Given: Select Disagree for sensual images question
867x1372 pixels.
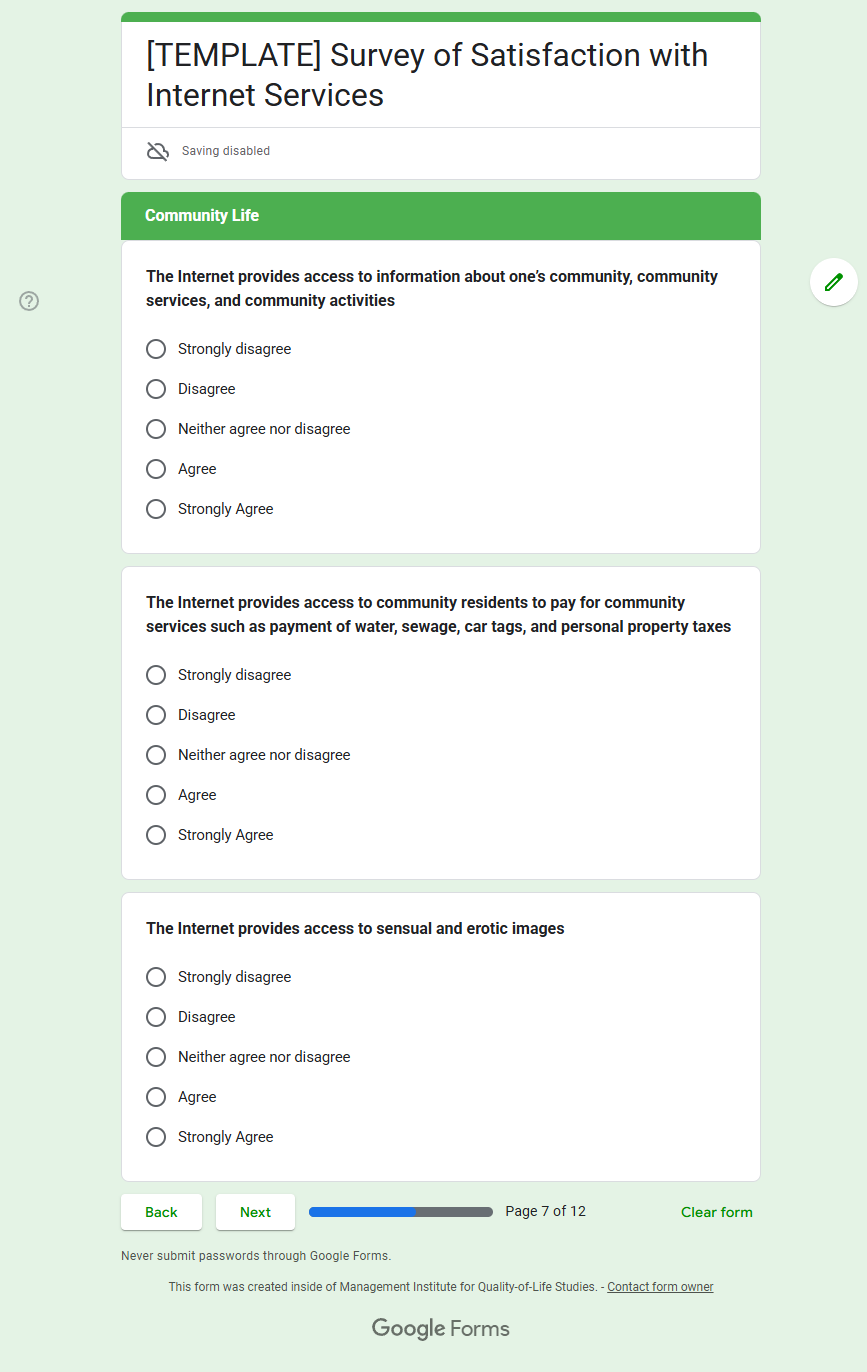Looking at the screenshot, I should click(x=156, y=1017).
